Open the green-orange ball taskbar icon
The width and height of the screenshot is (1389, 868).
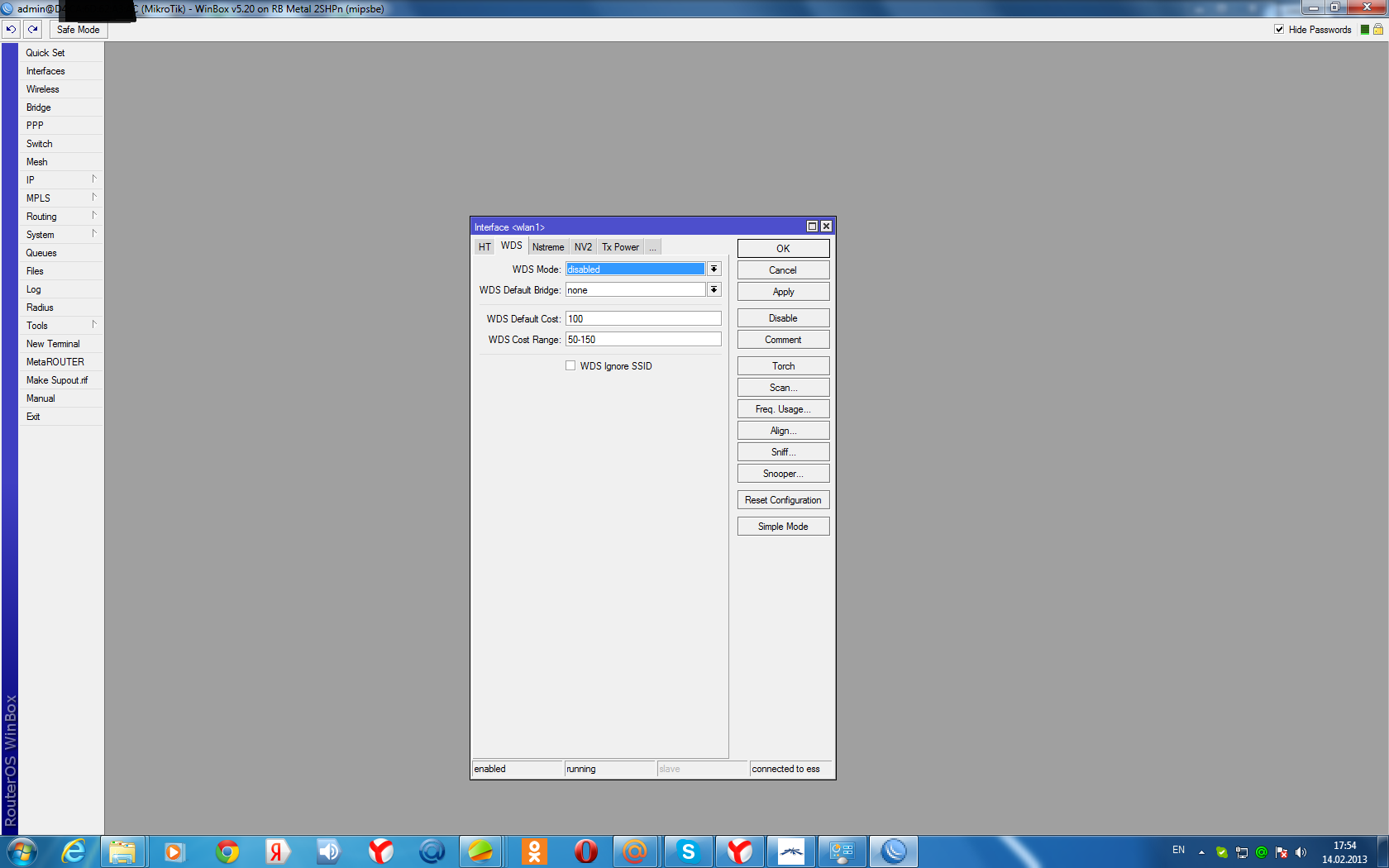pos(480,851)
